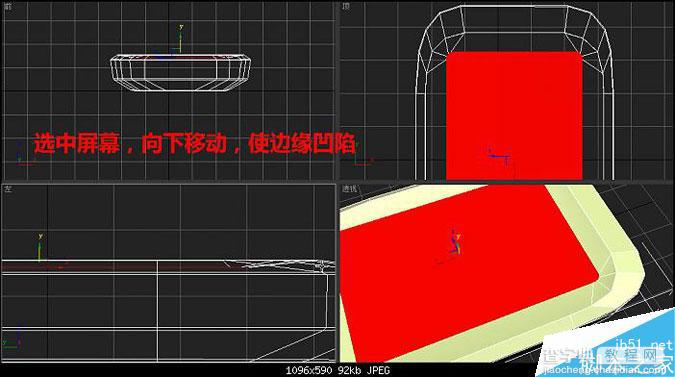Click the 透视 perspective viewport label
Screen dimensions: 675x377
[350, 188]
